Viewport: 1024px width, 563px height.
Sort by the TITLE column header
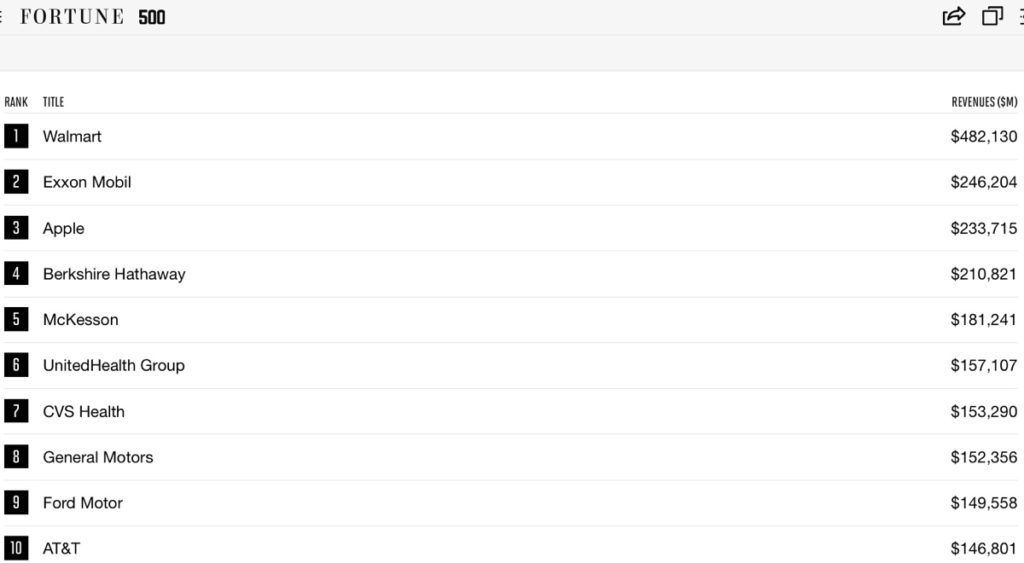(53, 102)
